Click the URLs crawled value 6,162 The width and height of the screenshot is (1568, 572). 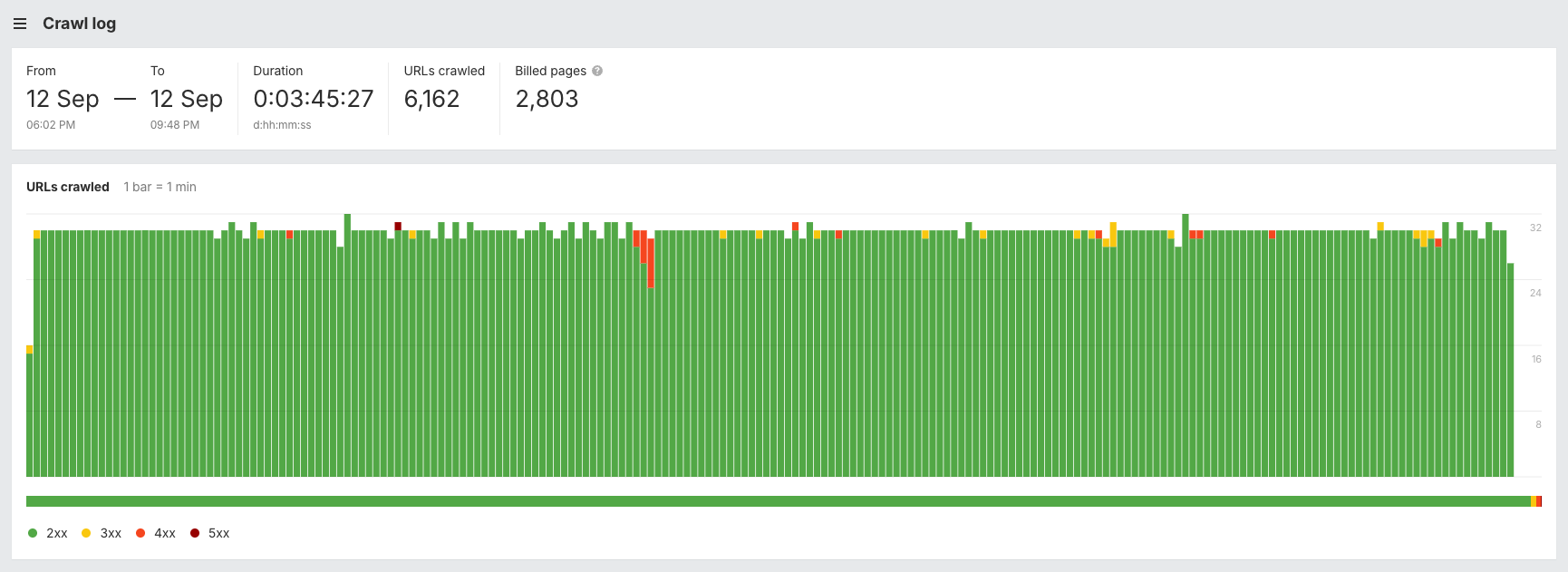(431, 99)
